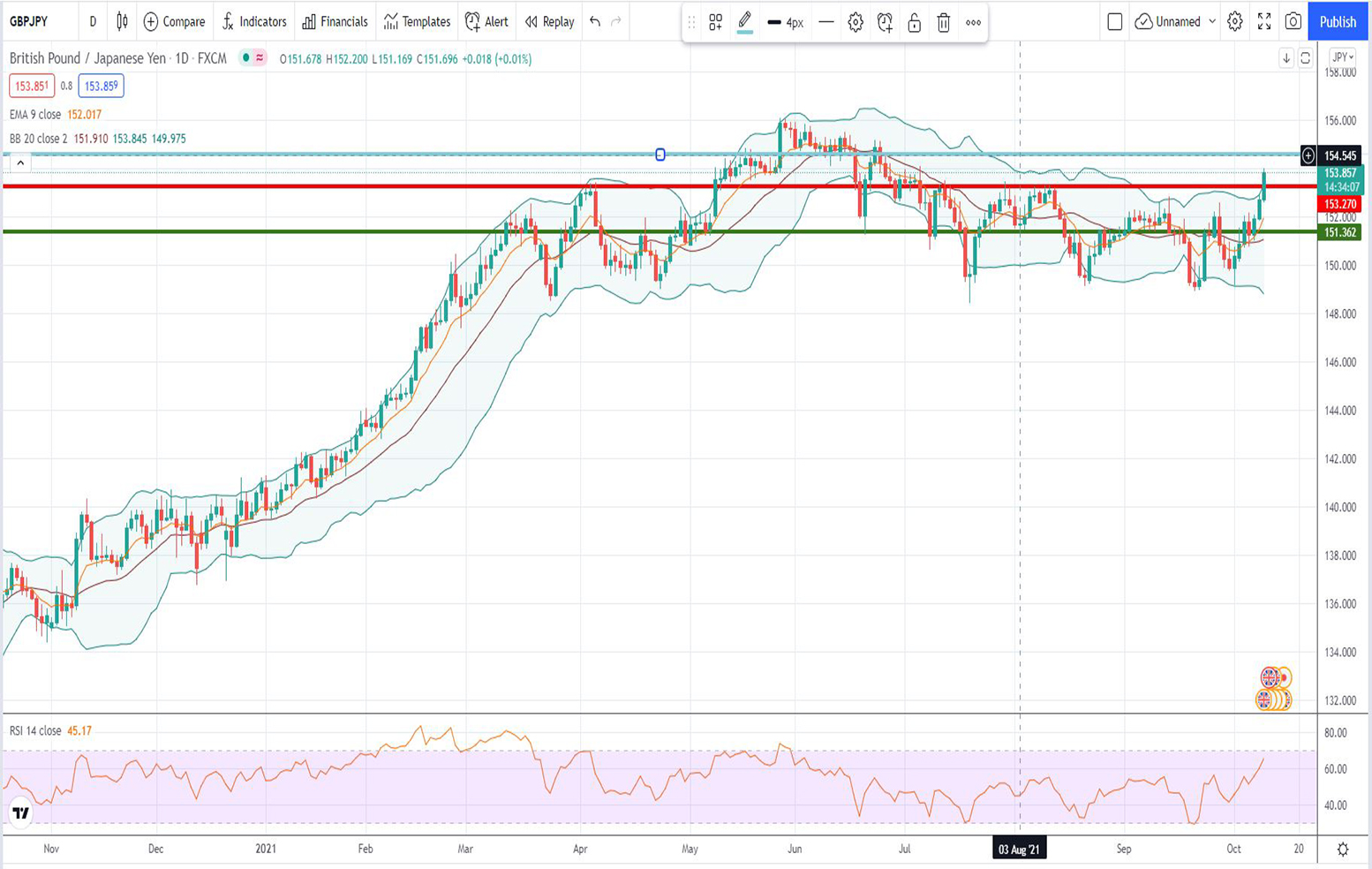Viewport: 1372px width, 869px height.
Task: Click the undo arrow
Action: pos(595,21)
